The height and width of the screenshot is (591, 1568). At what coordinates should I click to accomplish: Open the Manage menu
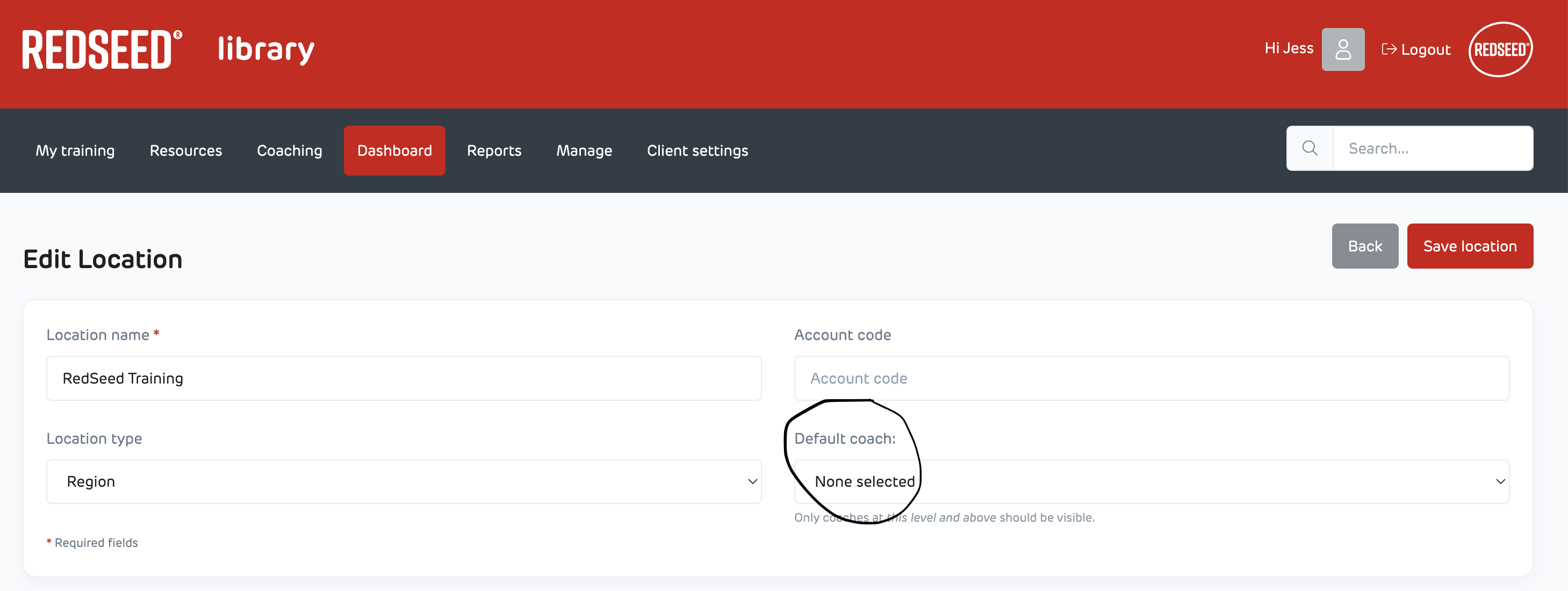click(x=584, y=150)
